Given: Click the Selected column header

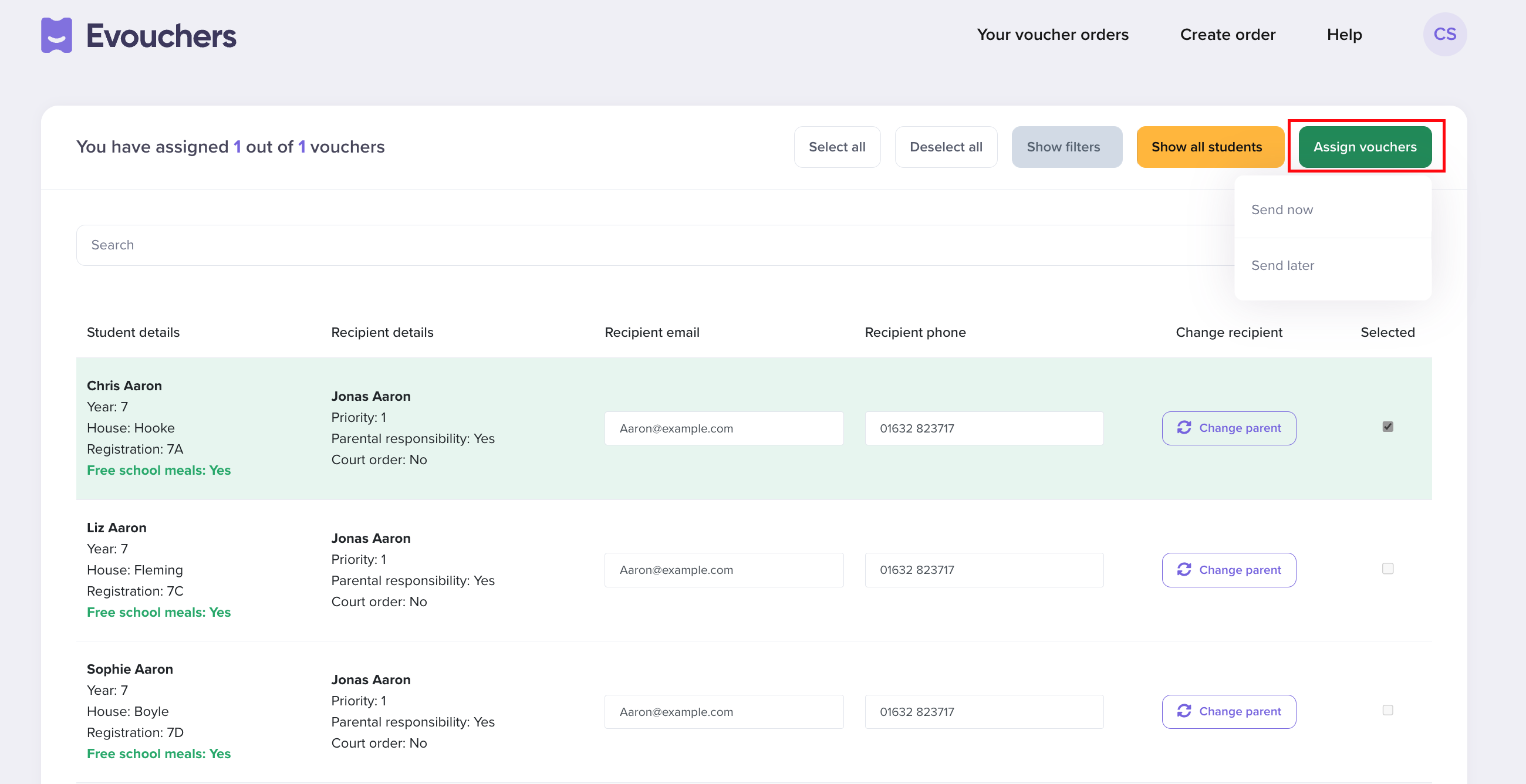Looking at the screenshot, I should coord(1387,332).
